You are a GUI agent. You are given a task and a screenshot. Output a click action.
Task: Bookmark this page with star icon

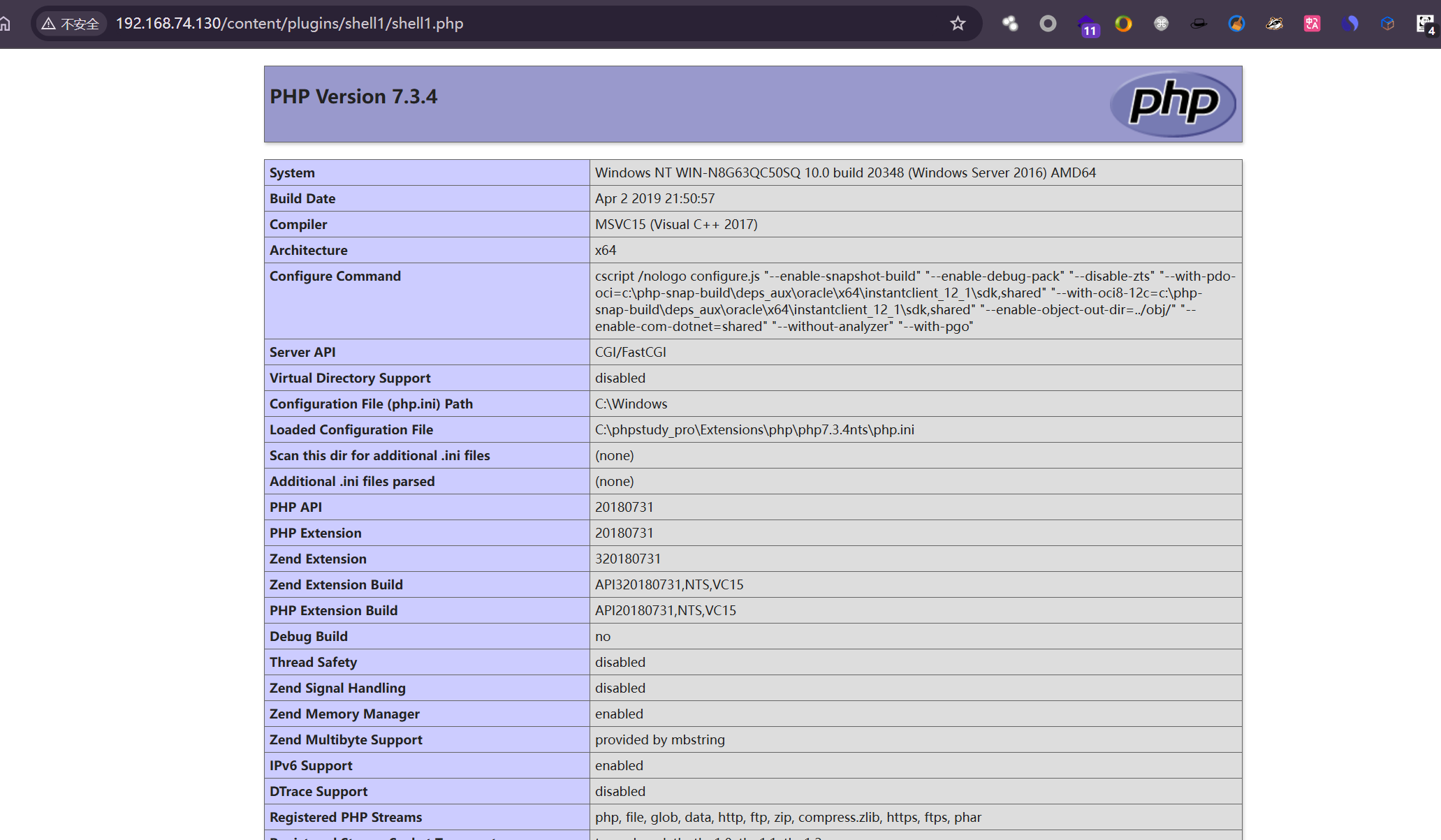point(958,24)
